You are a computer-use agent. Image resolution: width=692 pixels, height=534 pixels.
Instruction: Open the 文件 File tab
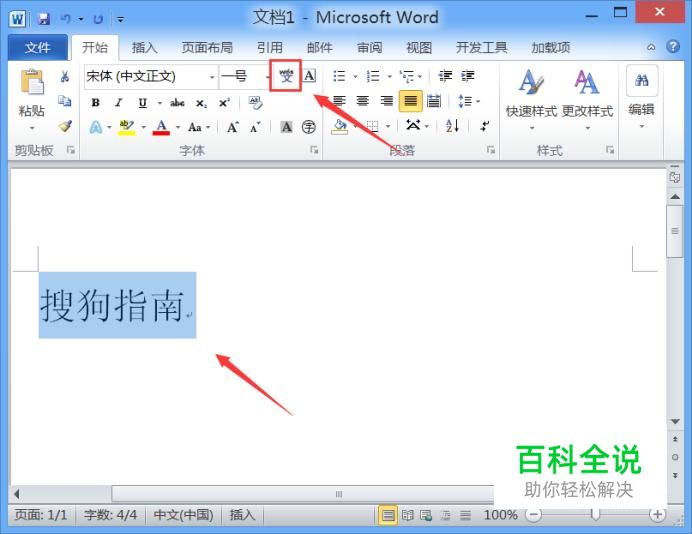[38, 47]
